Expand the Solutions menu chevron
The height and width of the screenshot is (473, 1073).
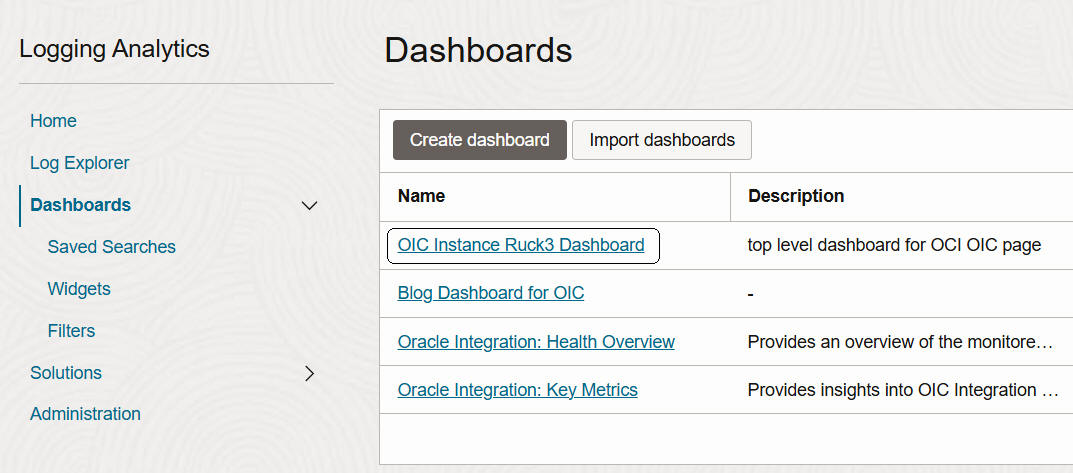(x=310, y=373)
